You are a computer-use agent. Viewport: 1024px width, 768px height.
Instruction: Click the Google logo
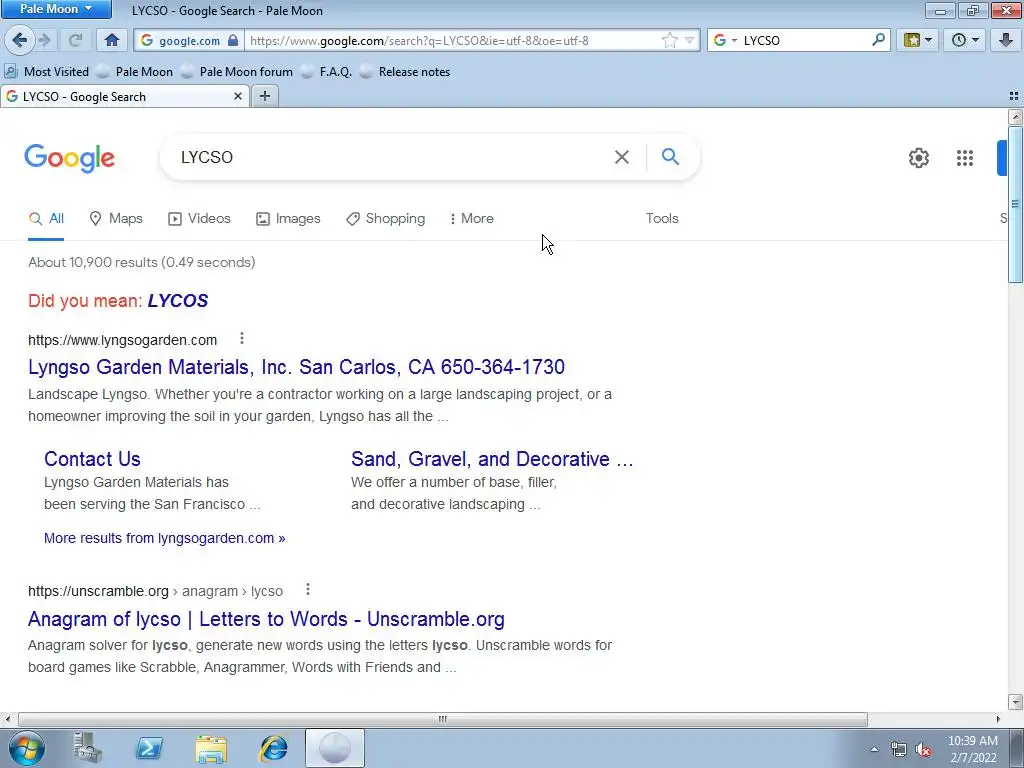tap(70, 158)
